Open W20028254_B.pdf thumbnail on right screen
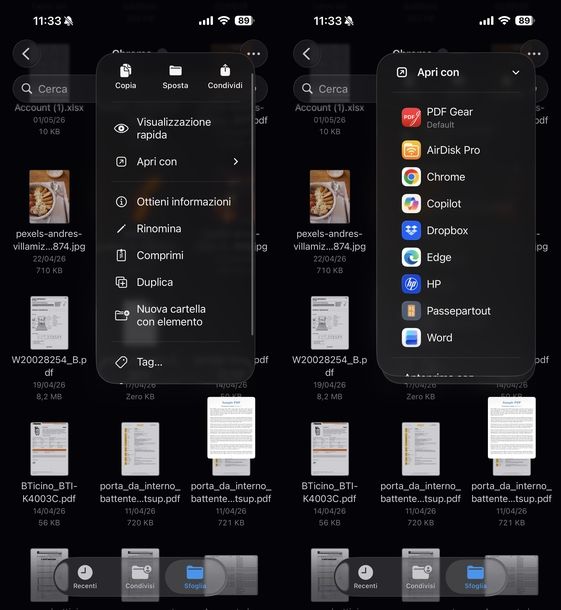The image size is (561, 610). tap(330, 323)
